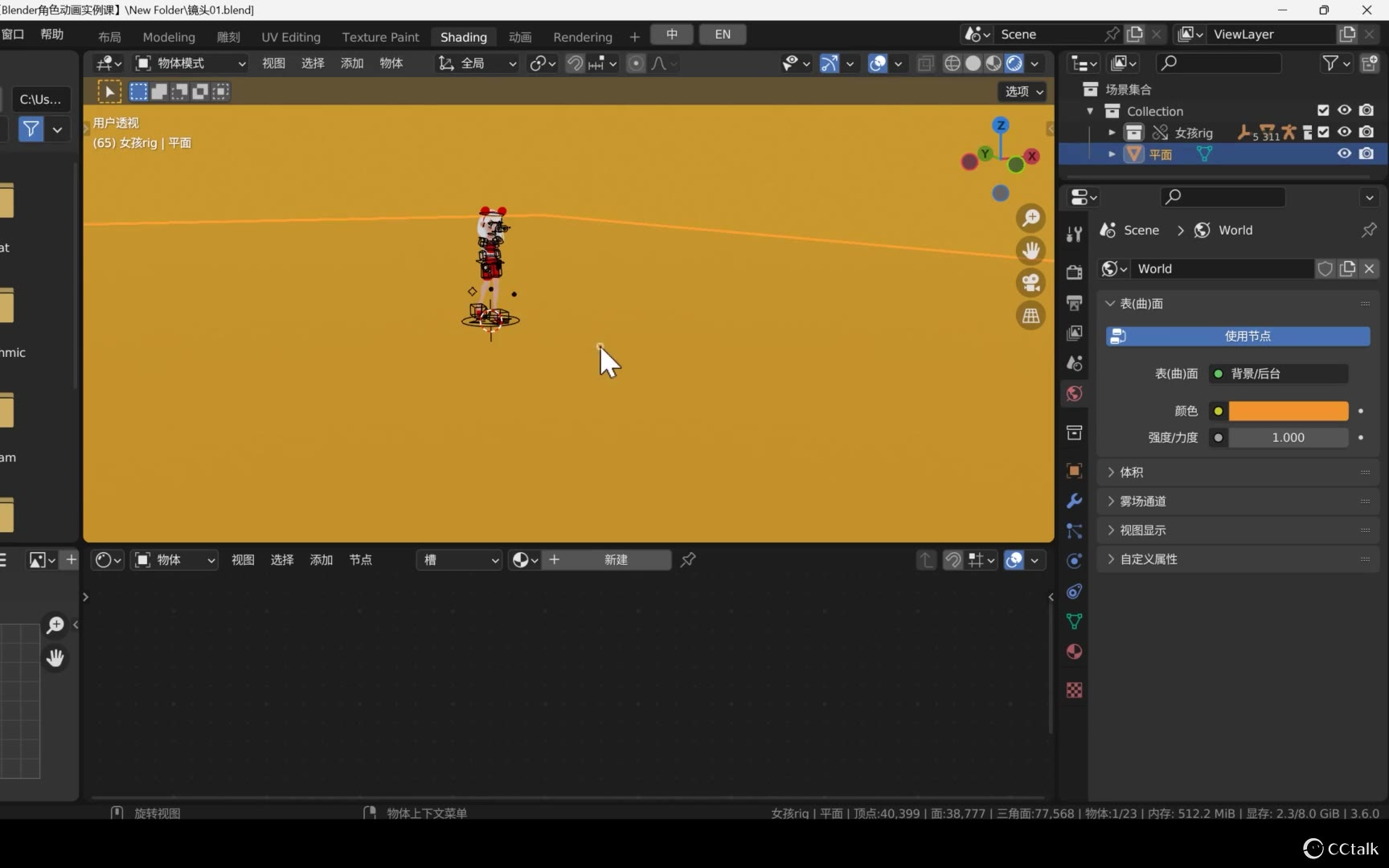Click the World fake user shield
The image size is (1389, 868).
coord(1325,268)
